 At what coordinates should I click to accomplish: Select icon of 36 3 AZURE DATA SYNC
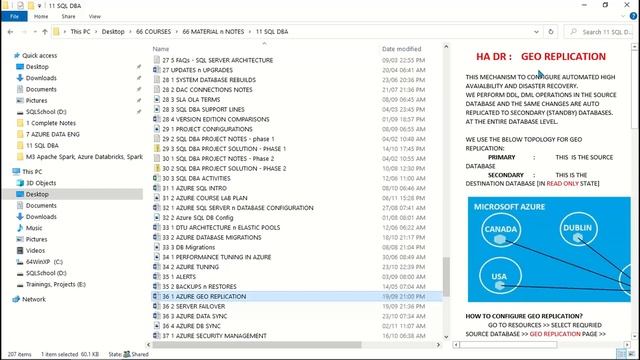[x=156, y=316]
